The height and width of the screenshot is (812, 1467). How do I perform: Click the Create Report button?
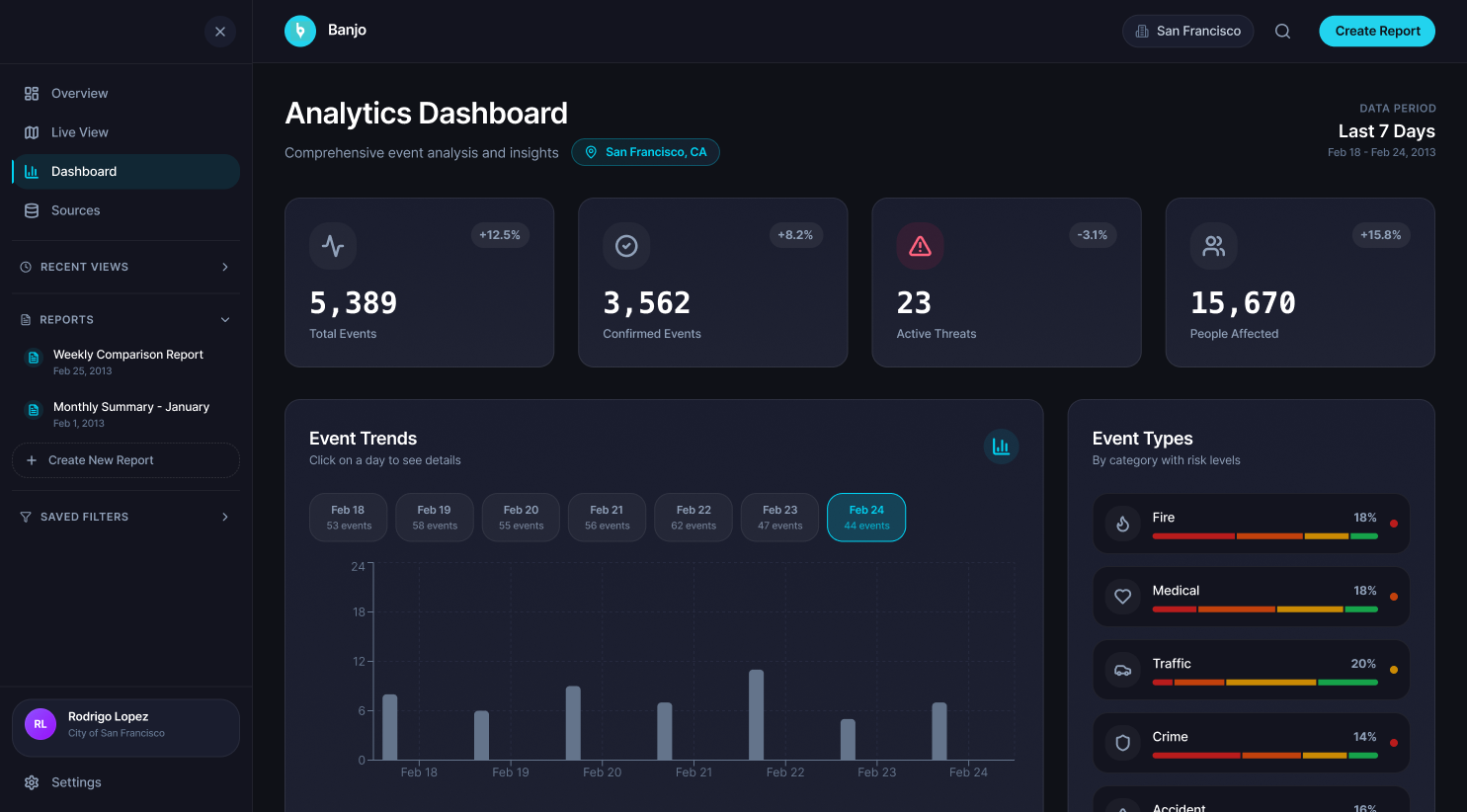pyautogui.click(x=1377, y=31)
